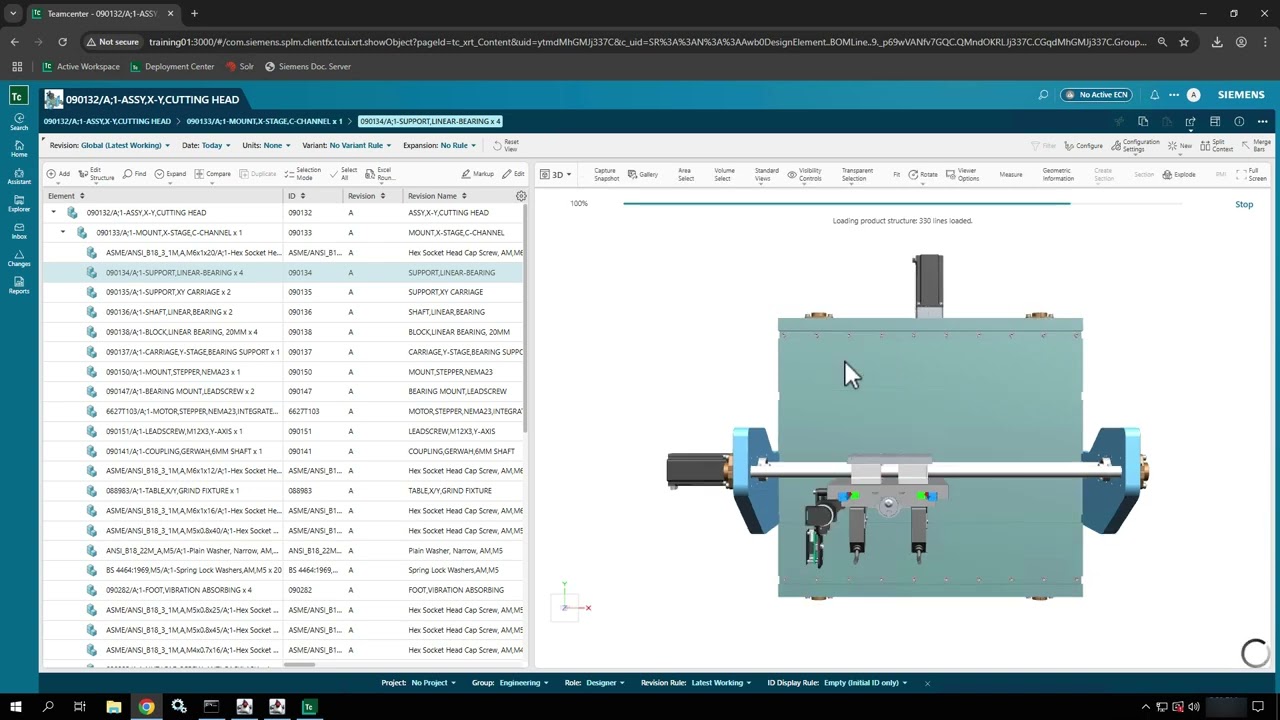Activate Area Select tool
The width and height of the screenshot is (1280, 720).
(685, 174)
